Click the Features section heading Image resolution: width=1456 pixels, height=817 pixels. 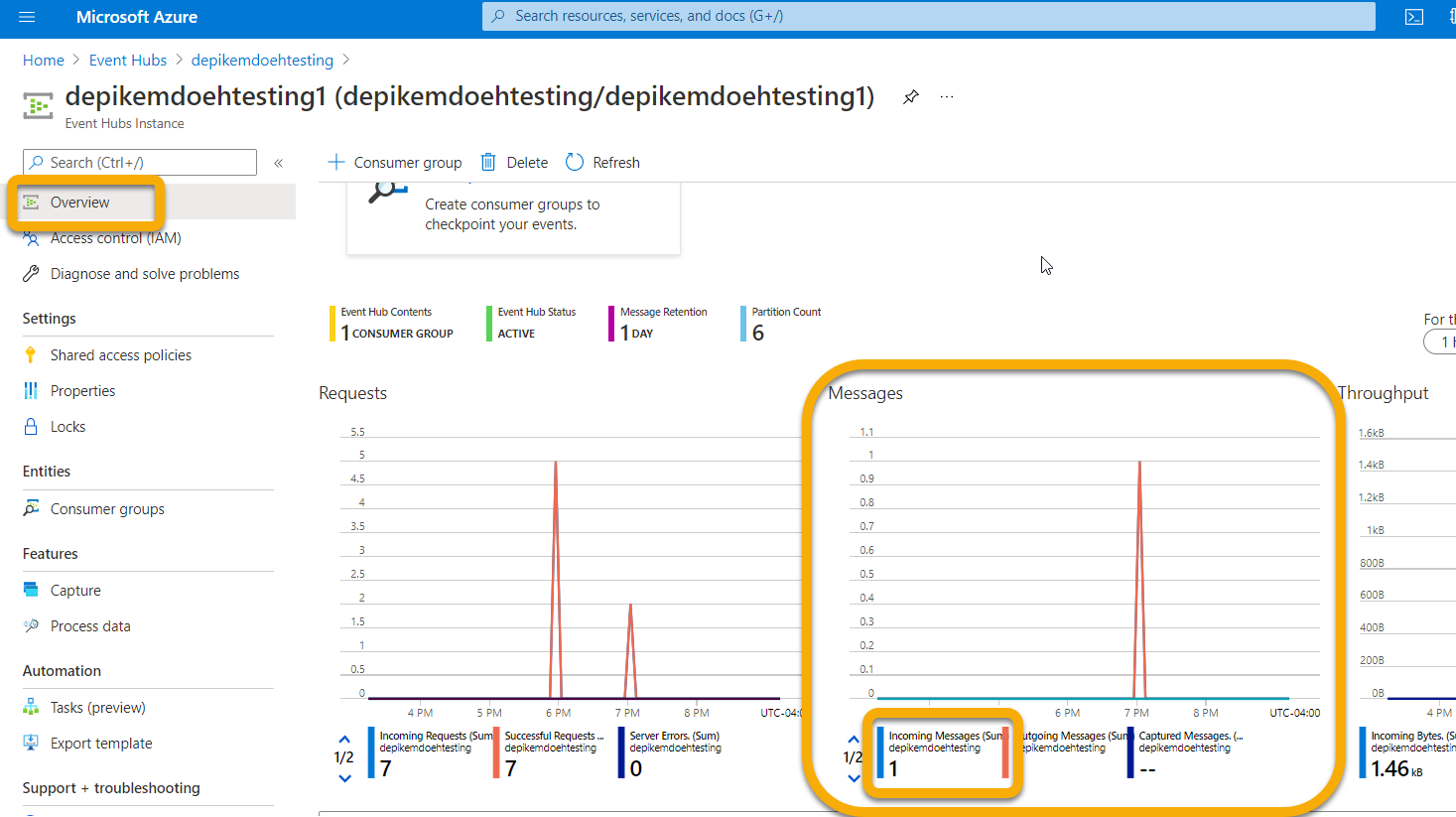click(x=51, y=554)
